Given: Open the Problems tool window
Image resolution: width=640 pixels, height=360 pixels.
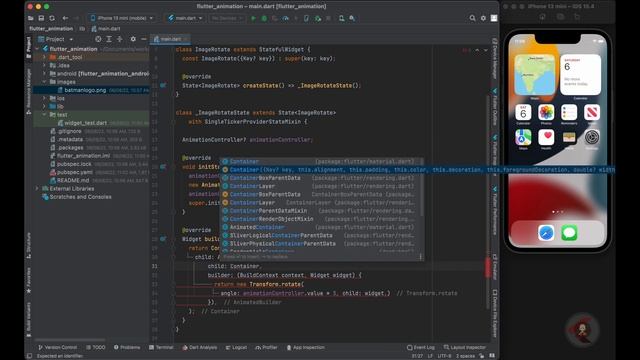Looking at the screenshot, I should 127,347.
